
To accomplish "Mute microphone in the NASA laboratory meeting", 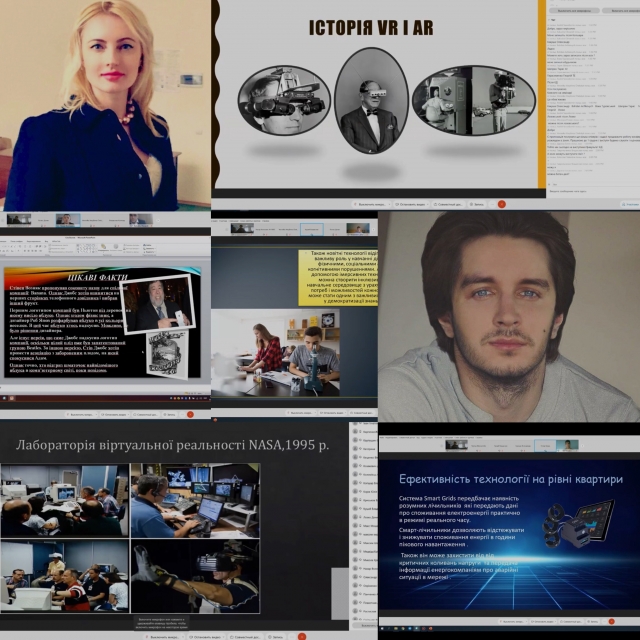I will pos(162,637).
